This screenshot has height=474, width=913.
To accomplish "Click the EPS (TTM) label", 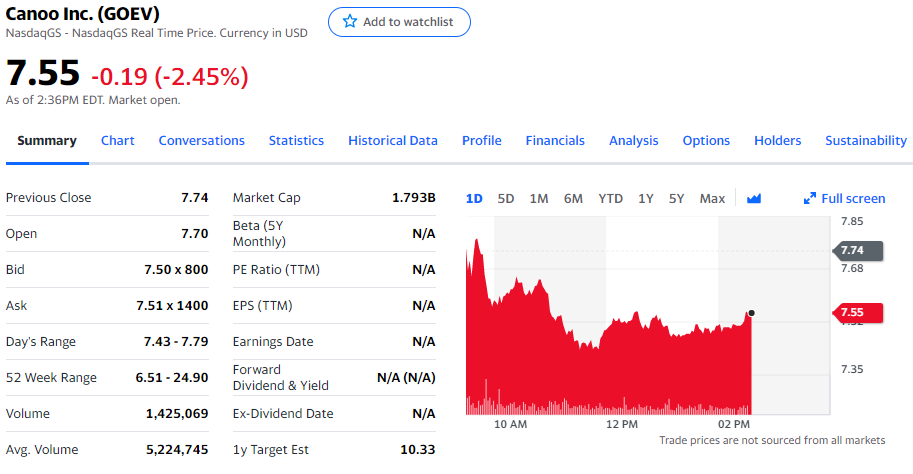I will [x=263, y=306].
